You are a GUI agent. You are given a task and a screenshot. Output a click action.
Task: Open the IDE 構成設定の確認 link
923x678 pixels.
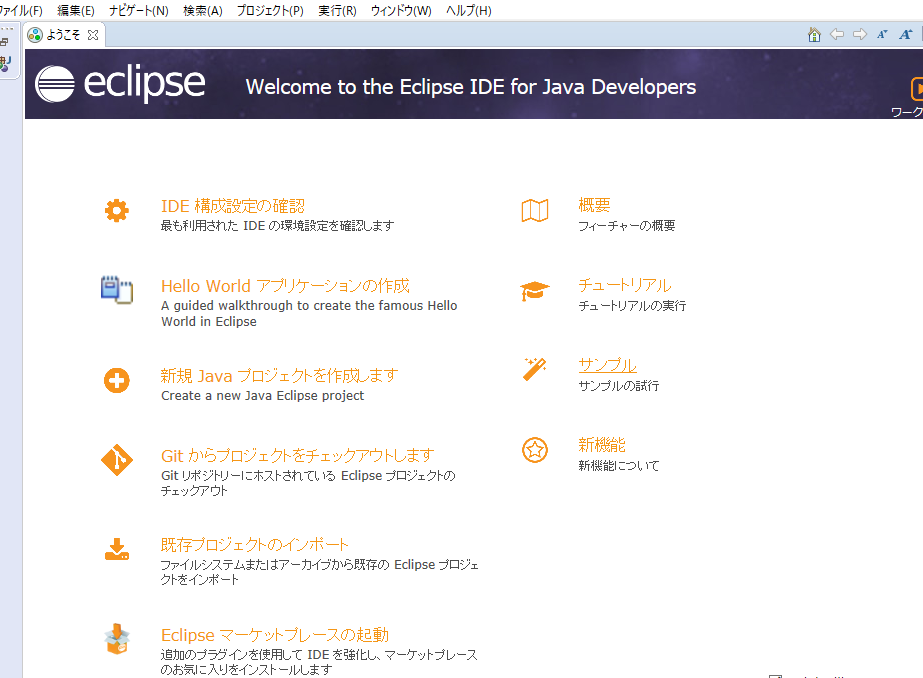pos(233,206)
